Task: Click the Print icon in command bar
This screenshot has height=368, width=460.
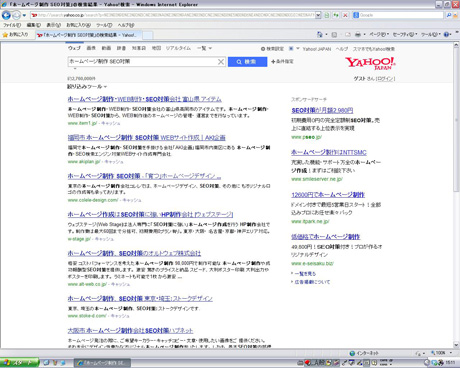Action: click(358, 34)
